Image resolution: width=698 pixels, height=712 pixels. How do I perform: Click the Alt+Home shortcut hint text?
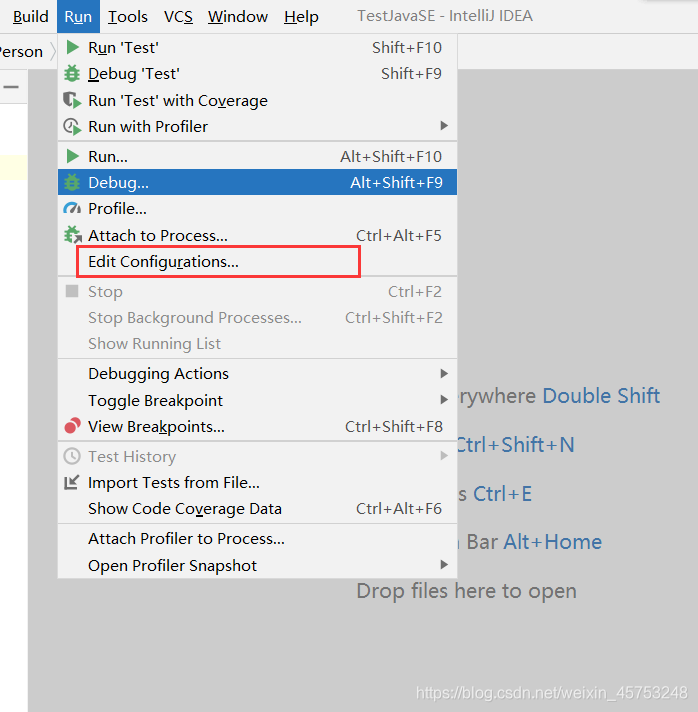[553, 542]
